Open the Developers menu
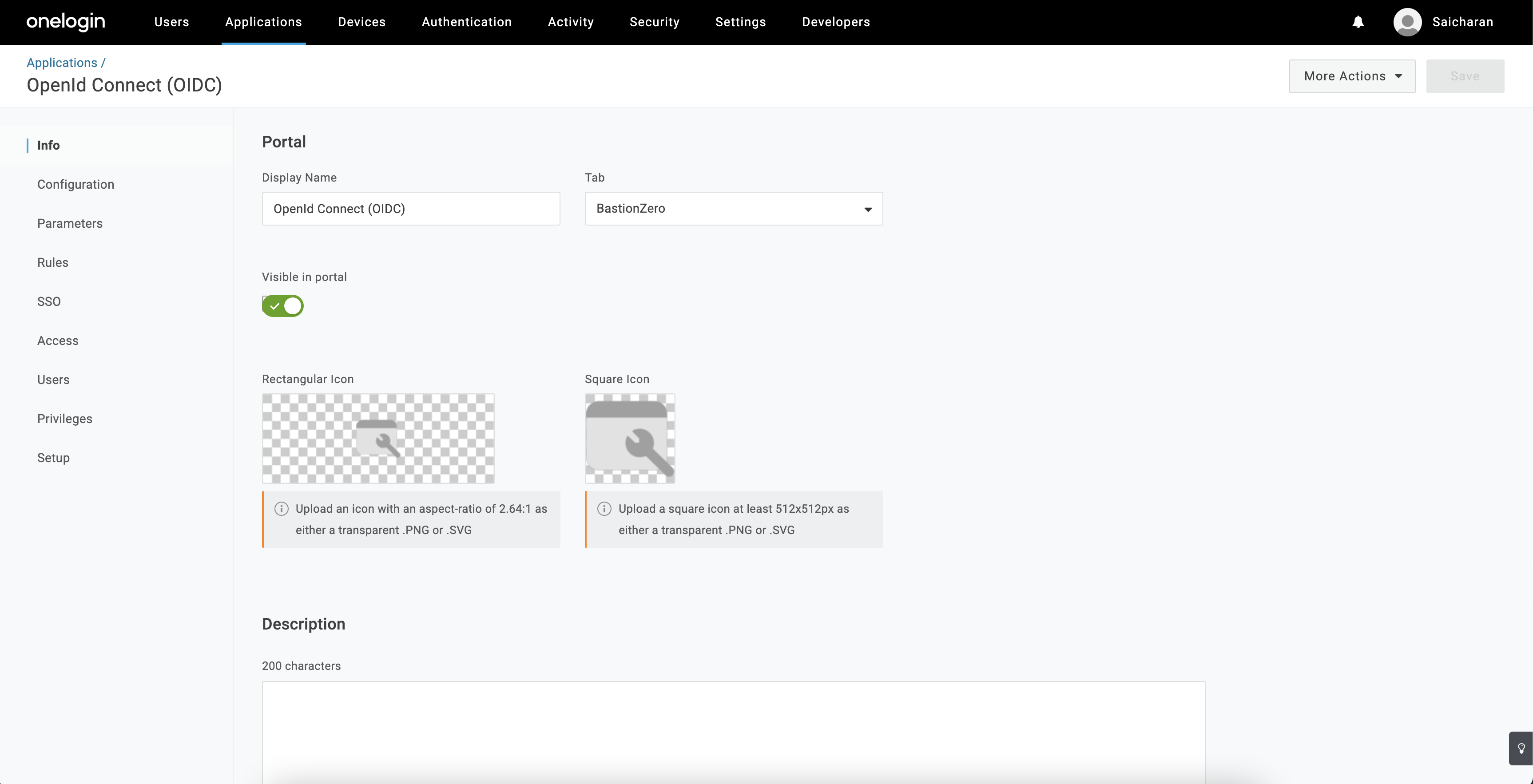This screenshot has width=1533, height=784. [836, 22]
